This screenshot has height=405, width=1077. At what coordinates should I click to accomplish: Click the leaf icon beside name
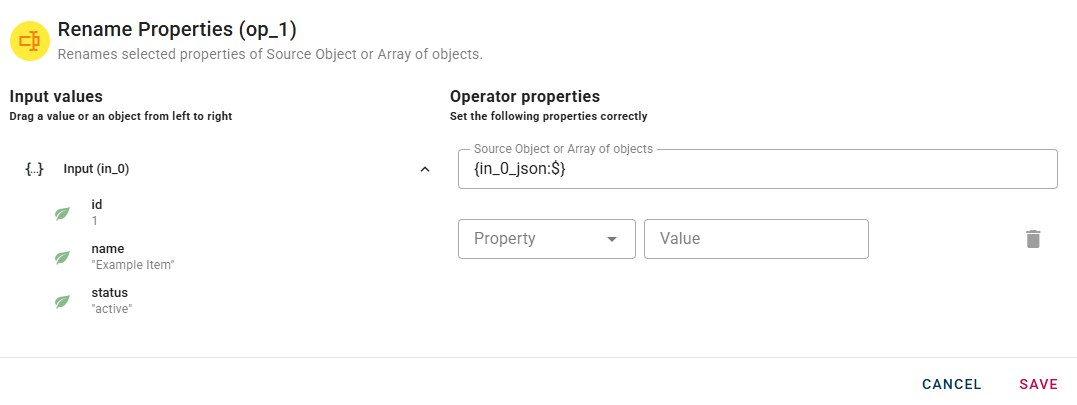pos(62,257)
